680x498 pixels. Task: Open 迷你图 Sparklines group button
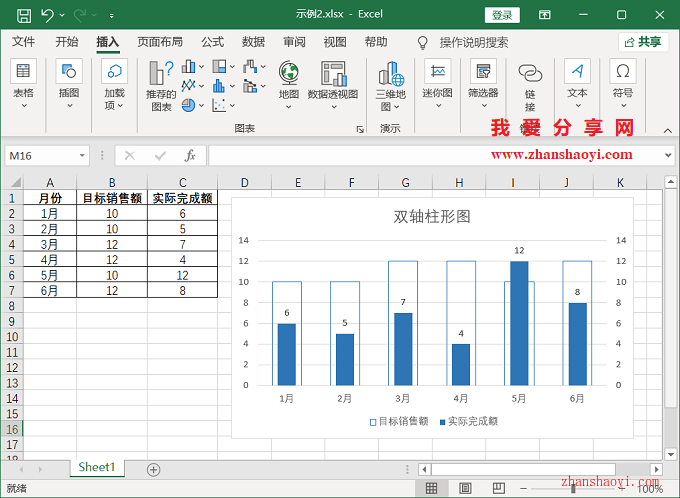(438, 85)
